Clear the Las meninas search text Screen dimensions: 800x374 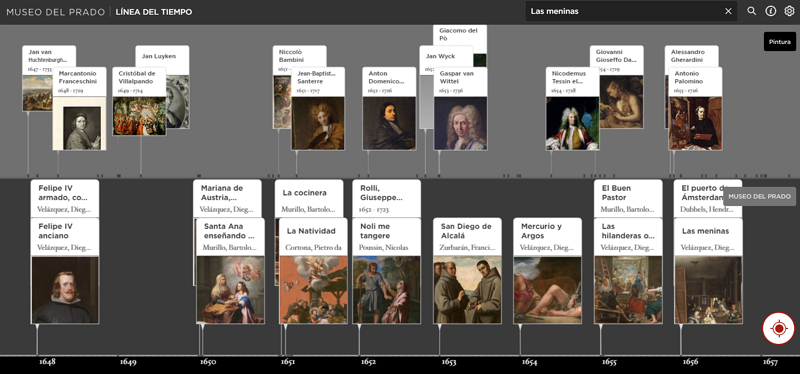pyautogui.click(x=728, y=11)
